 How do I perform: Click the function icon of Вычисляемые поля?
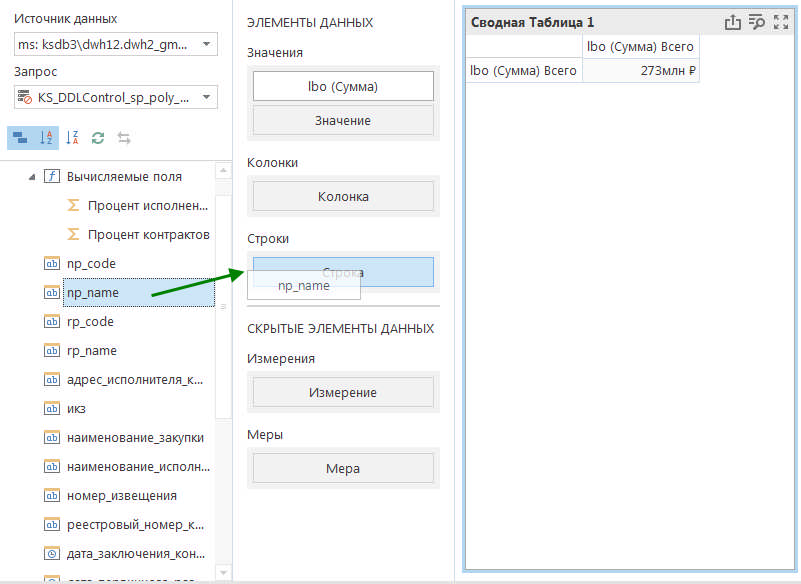(x=52, y=176)
